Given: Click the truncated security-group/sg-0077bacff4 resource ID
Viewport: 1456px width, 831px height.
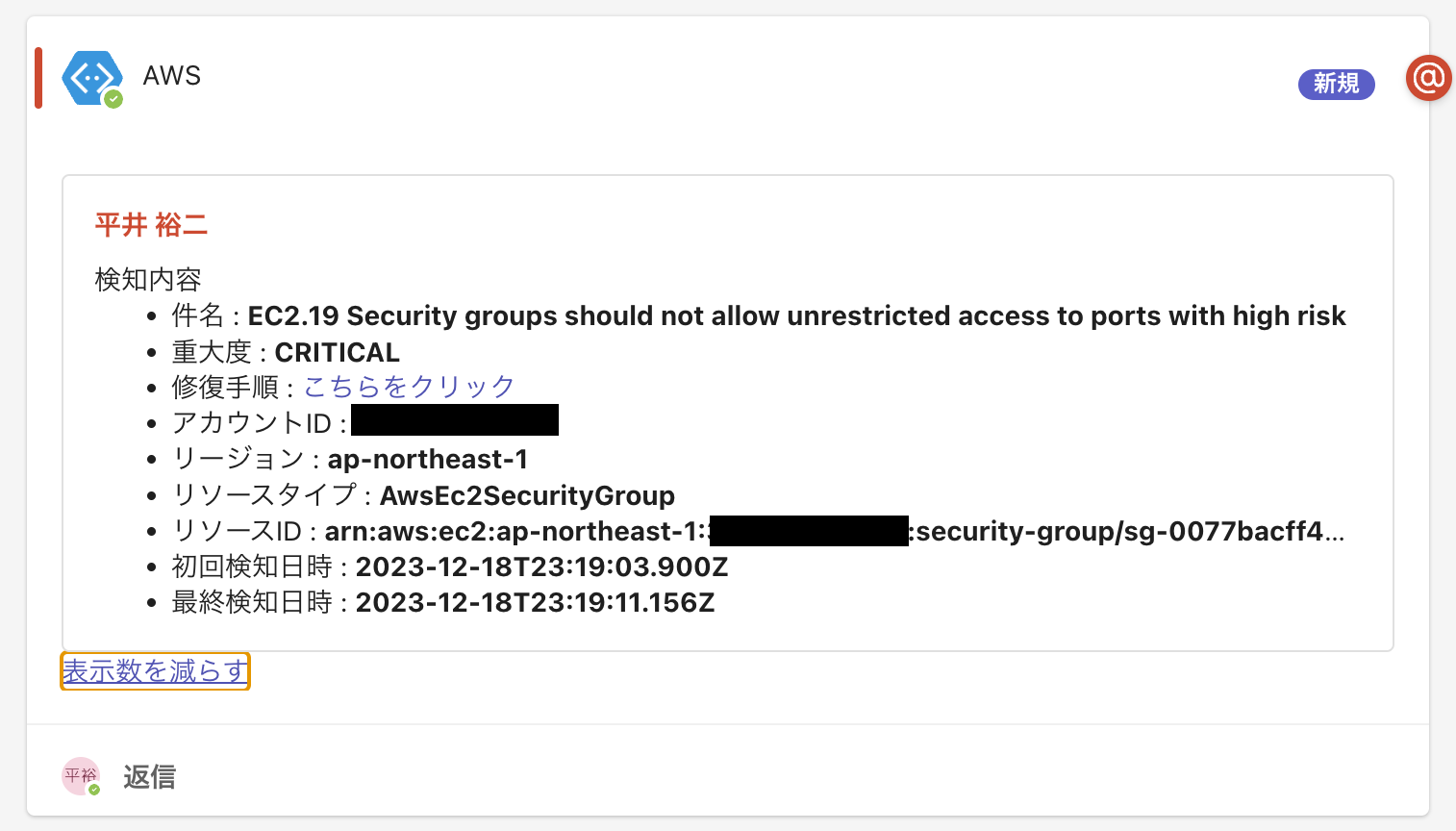Looking at the screenshot, I should [x=1129, y=531].
